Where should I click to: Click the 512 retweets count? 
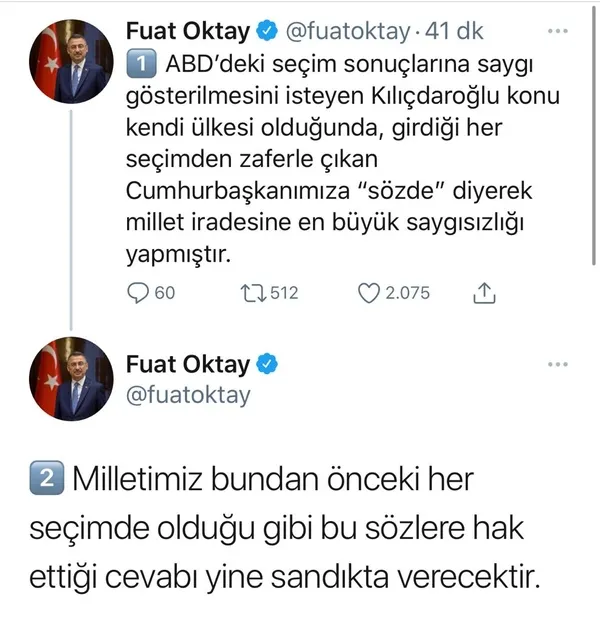point(284,293)
